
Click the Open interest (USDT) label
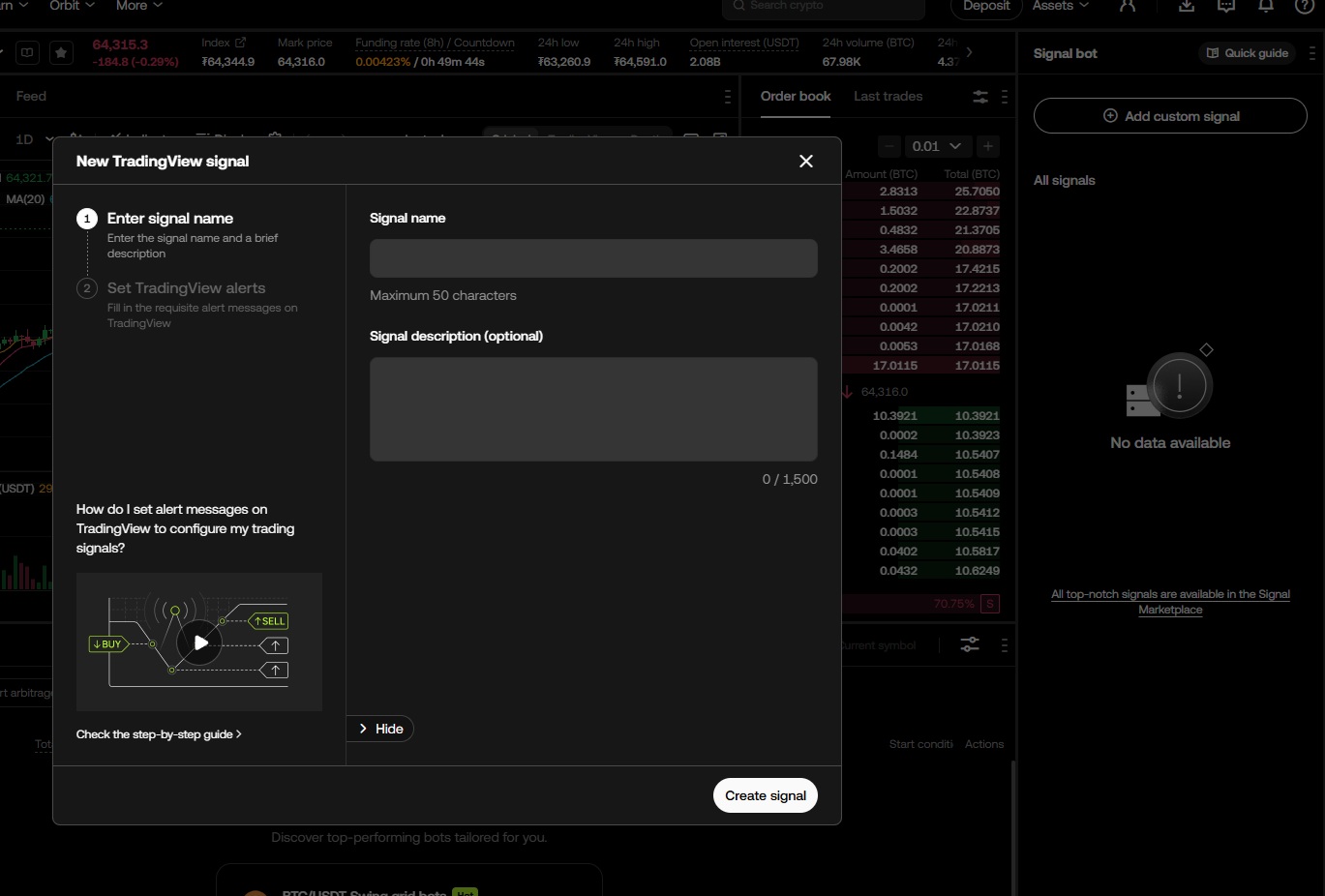click(744, 43)
